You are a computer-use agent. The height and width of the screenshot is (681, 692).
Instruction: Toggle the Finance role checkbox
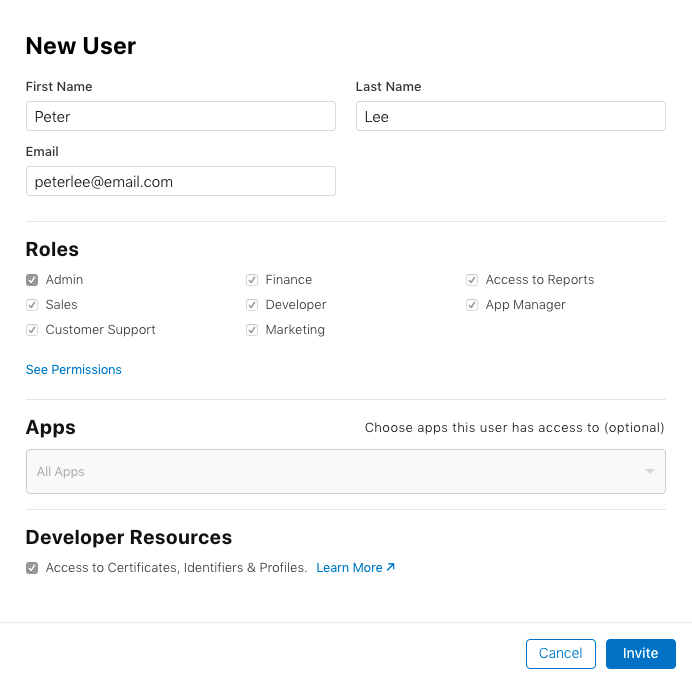tap(252, 280)
